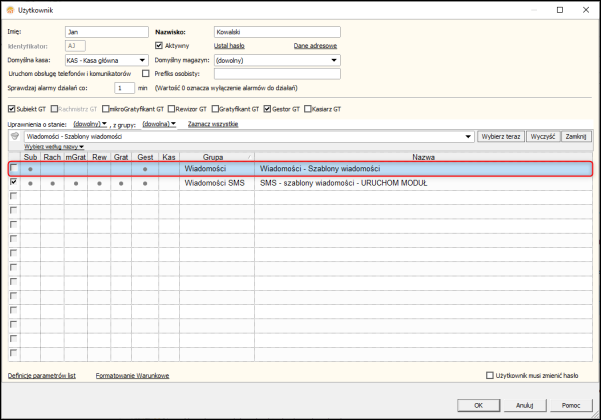
Task: Open the Dane adresowe link
Action: pyautogui.click(x=315, y=46)
